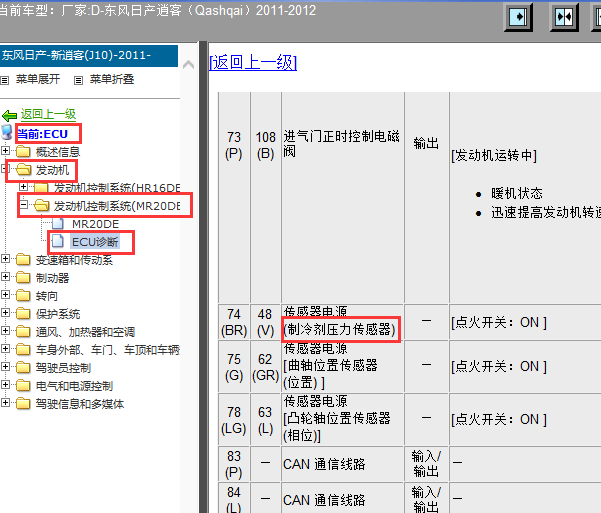Click the 108 (B) terminal cell
This screenshot has height=513, width=601.
tap(266, 197)
